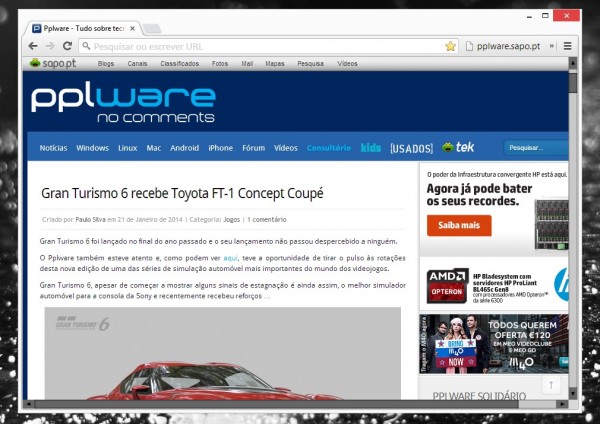This screenshot has height=424, width=600.
Task: Open the Gran Turismo 6 article title
Action: pos(182,193)
